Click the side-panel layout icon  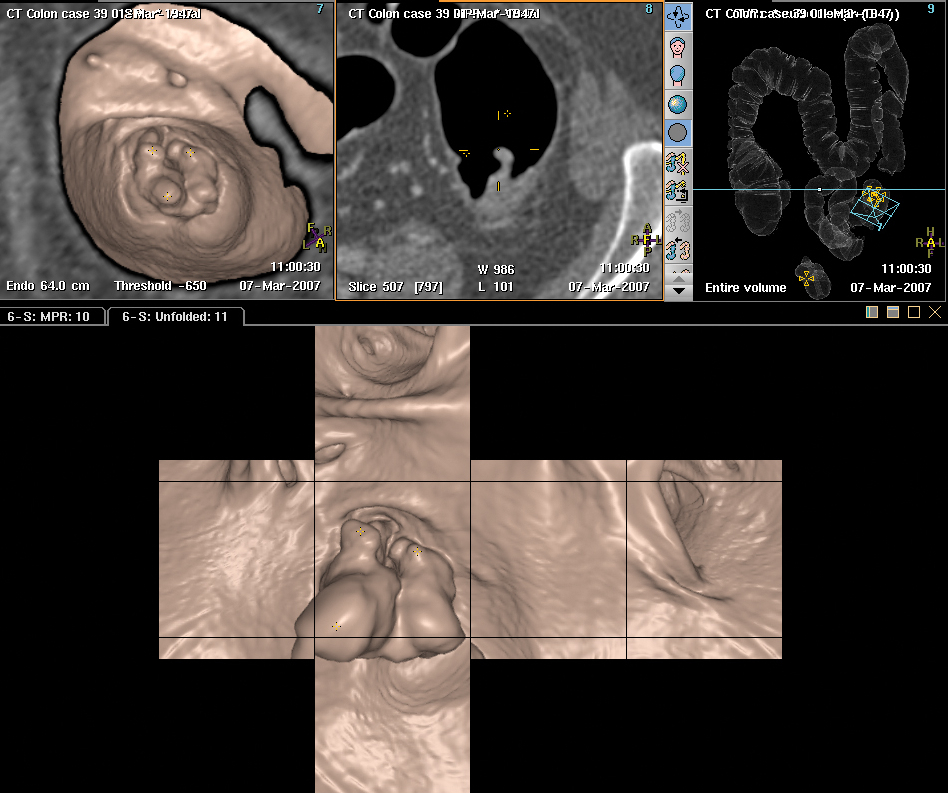[x=873, y=313]
